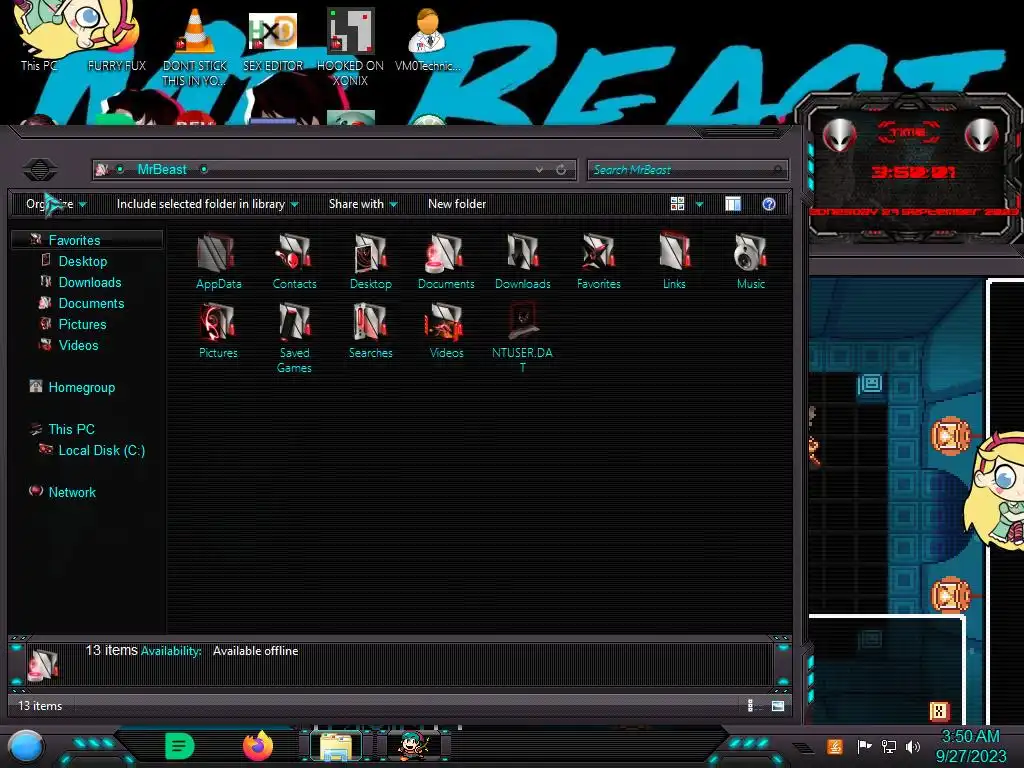Viewport: 1024px width, 768px height.
Task: Select Pictures in navigation pane
Action: (x=82, y=324)
